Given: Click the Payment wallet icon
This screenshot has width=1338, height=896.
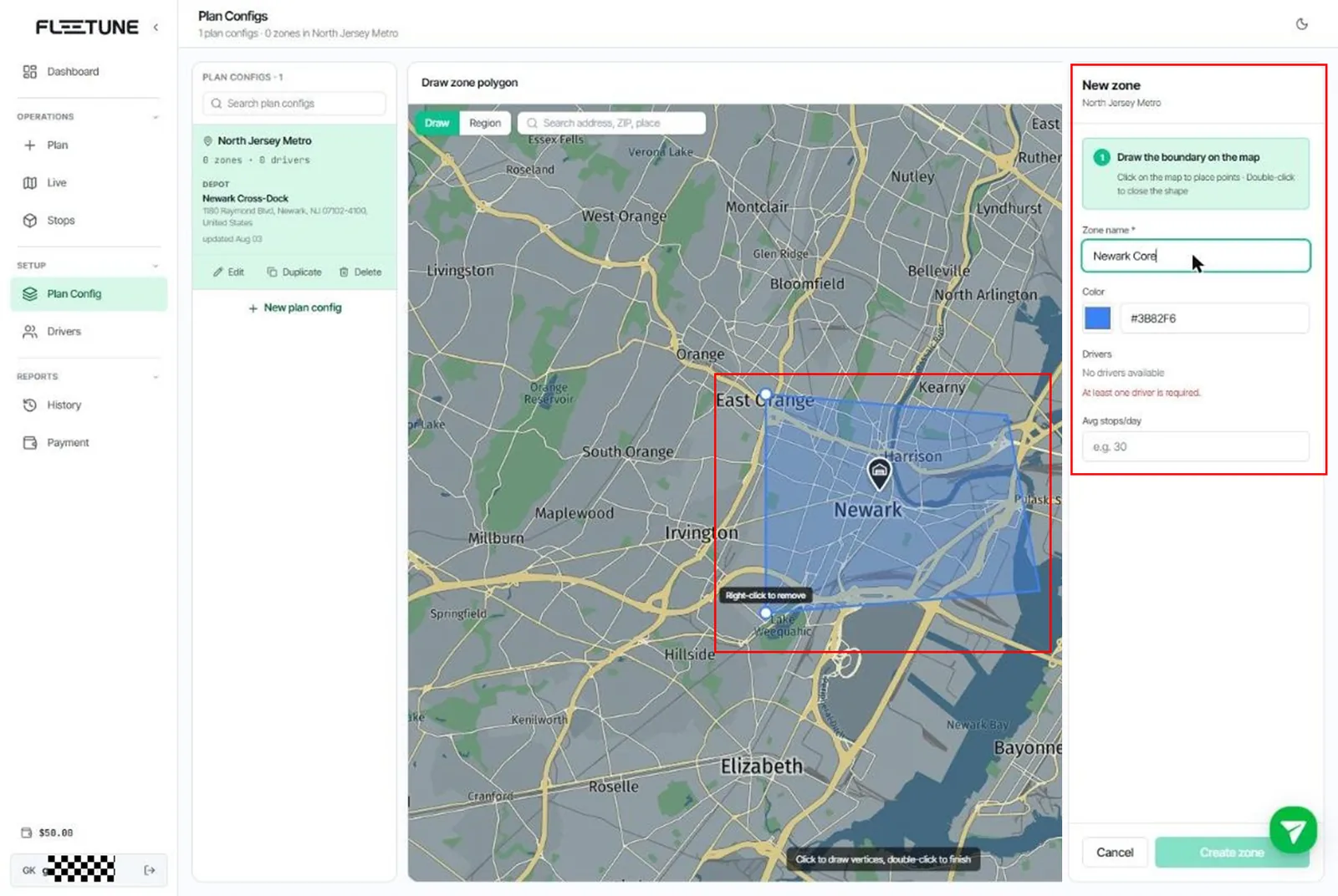Looking at the screenshot, I should point(30,443).
